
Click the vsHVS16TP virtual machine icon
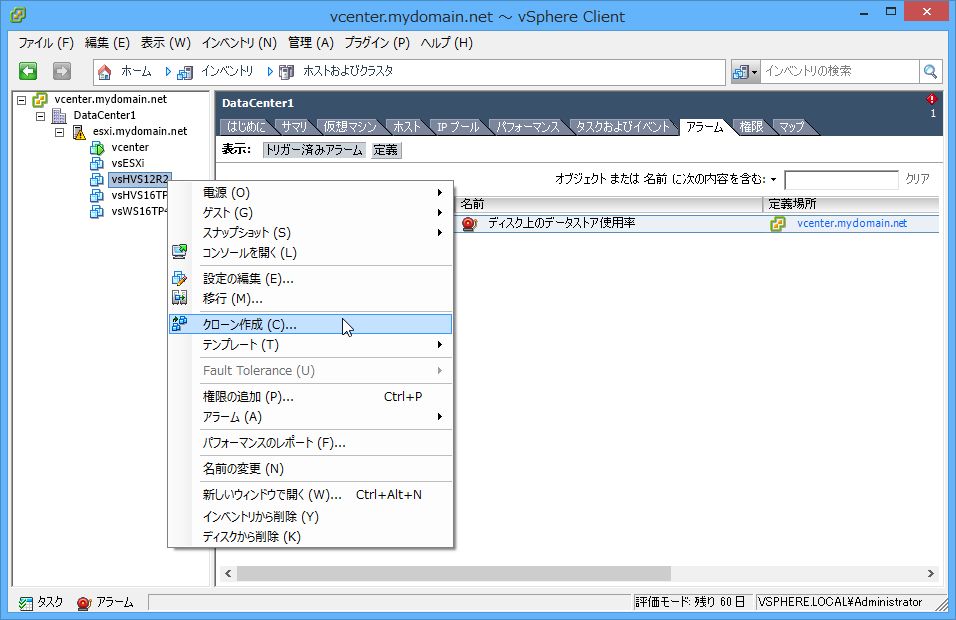97,196
